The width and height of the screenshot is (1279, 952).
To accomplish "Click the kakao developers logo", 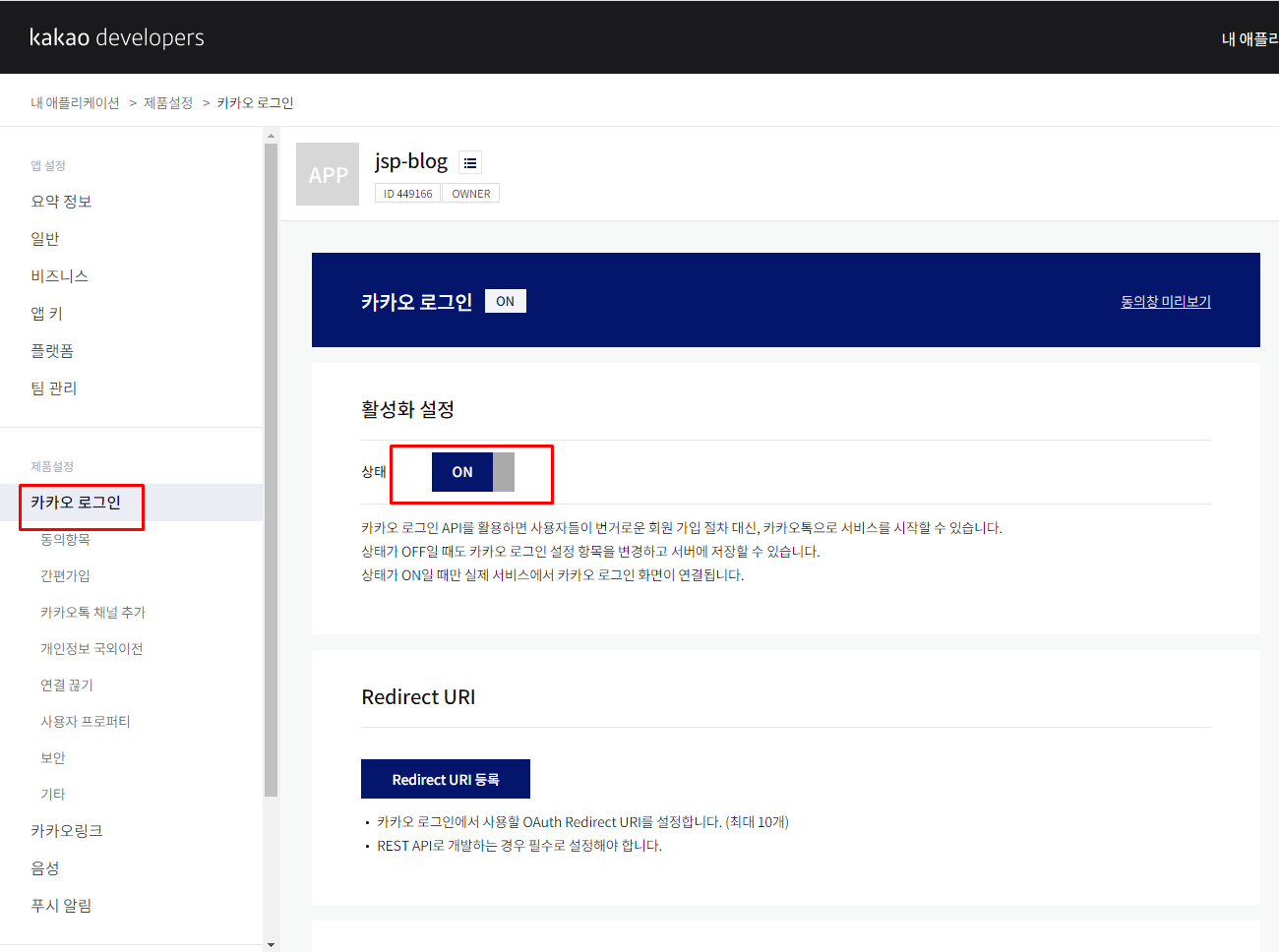I will coord(116,37).
